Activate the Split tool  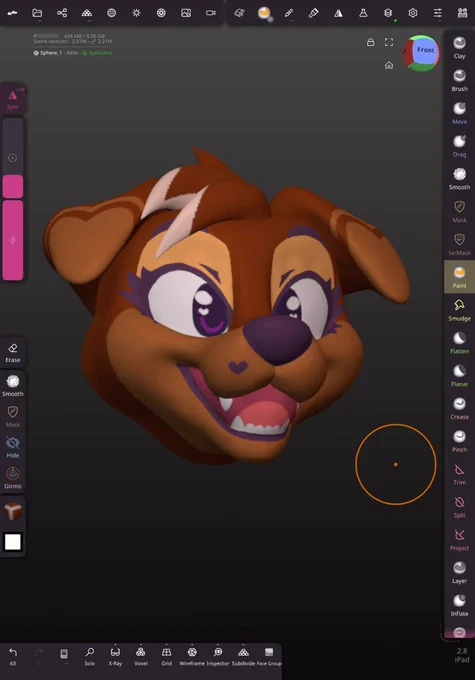tap(459, 507)
